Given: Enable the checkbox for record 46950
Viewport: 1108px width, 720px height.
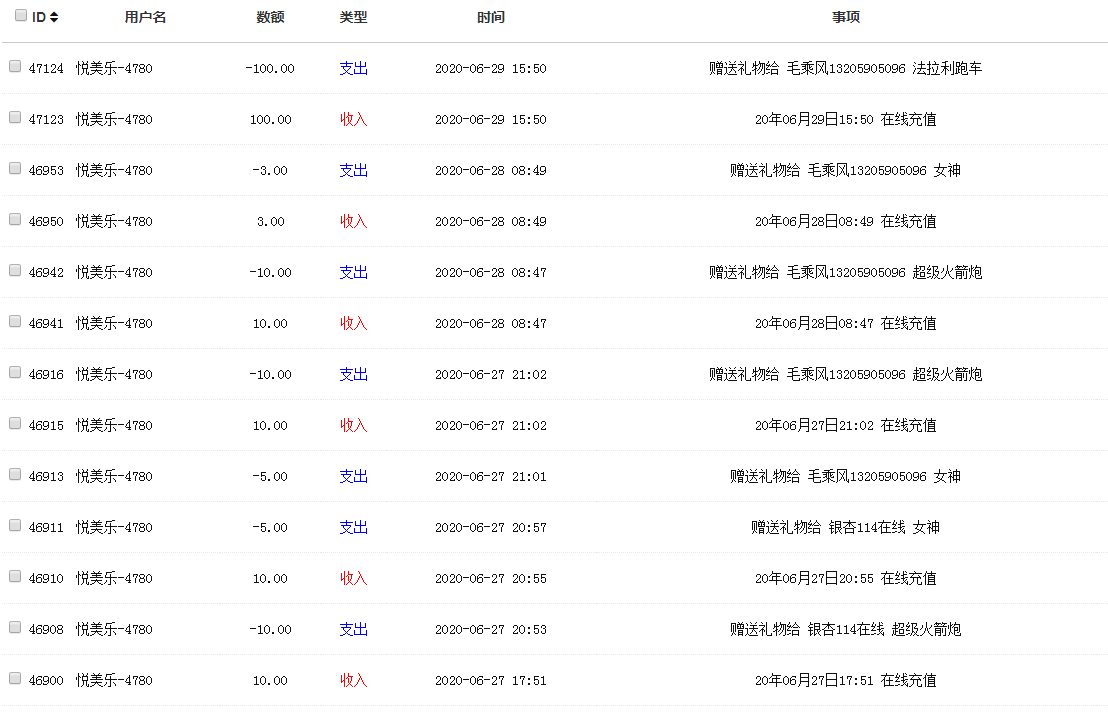Looking at the screenshot, I should tap(15, 220).
